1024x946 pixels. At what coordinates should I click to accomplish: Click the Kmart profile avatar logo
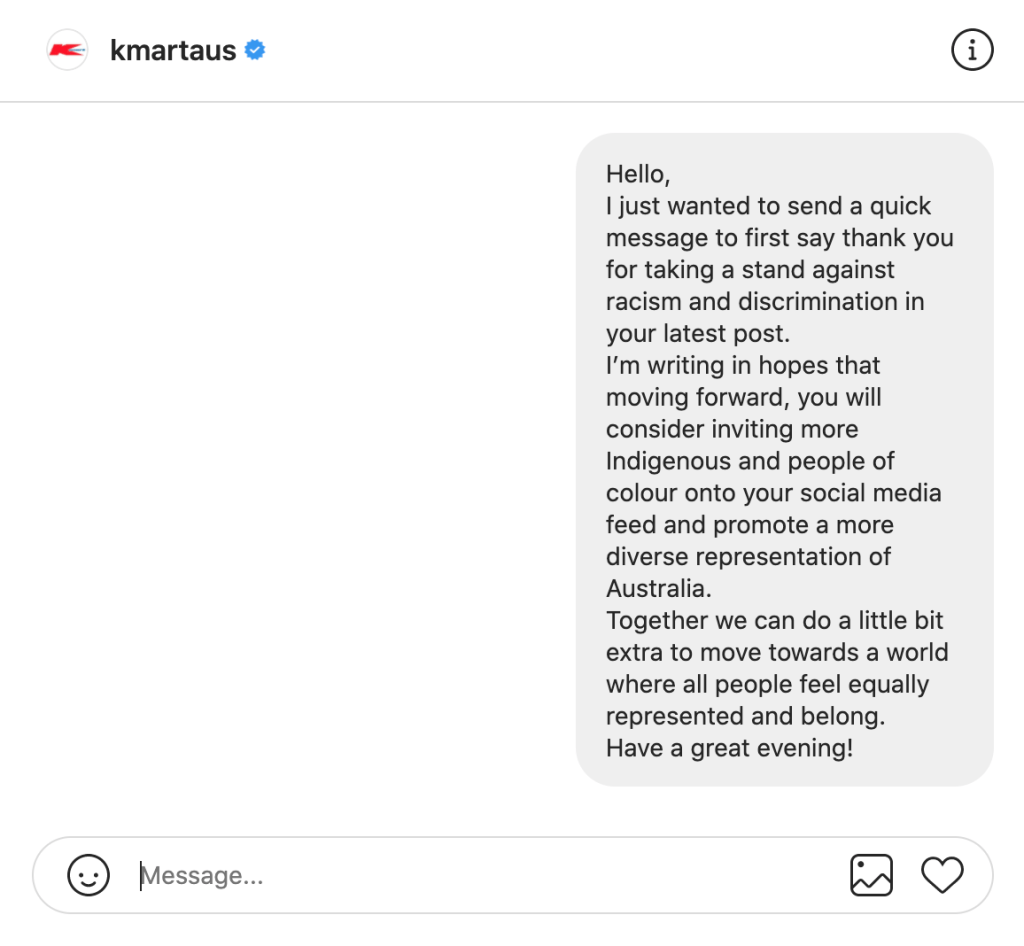68,50
